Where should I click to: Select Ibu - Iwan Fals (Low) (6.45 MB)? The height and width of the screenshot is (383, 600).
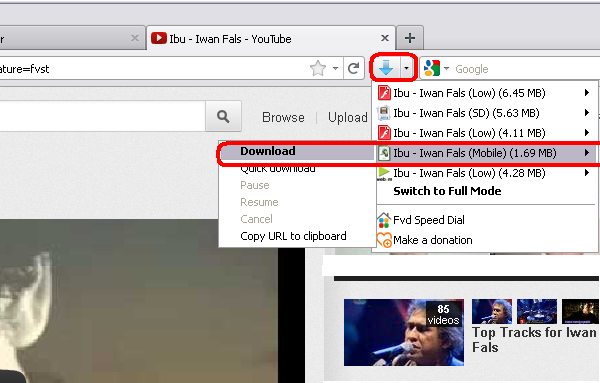[485, 93]
